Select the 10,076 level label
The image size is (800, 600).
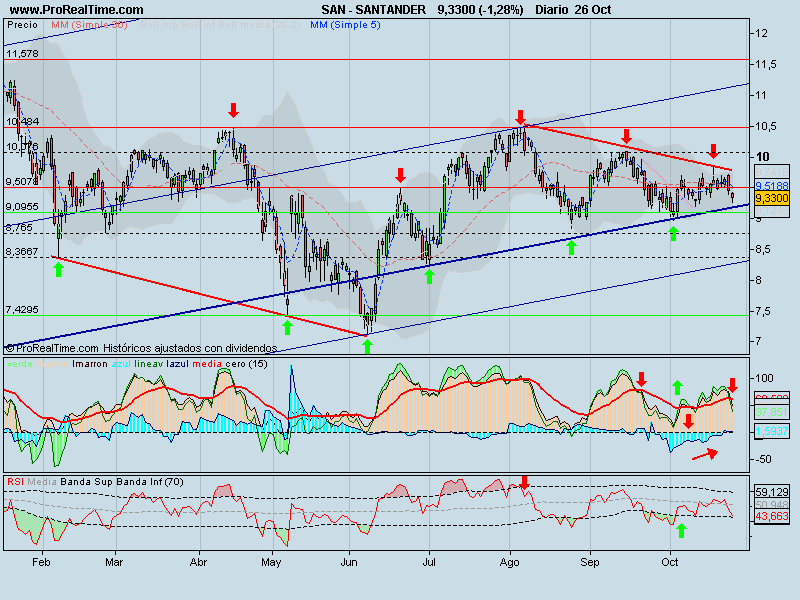click(x=22, y=147)
